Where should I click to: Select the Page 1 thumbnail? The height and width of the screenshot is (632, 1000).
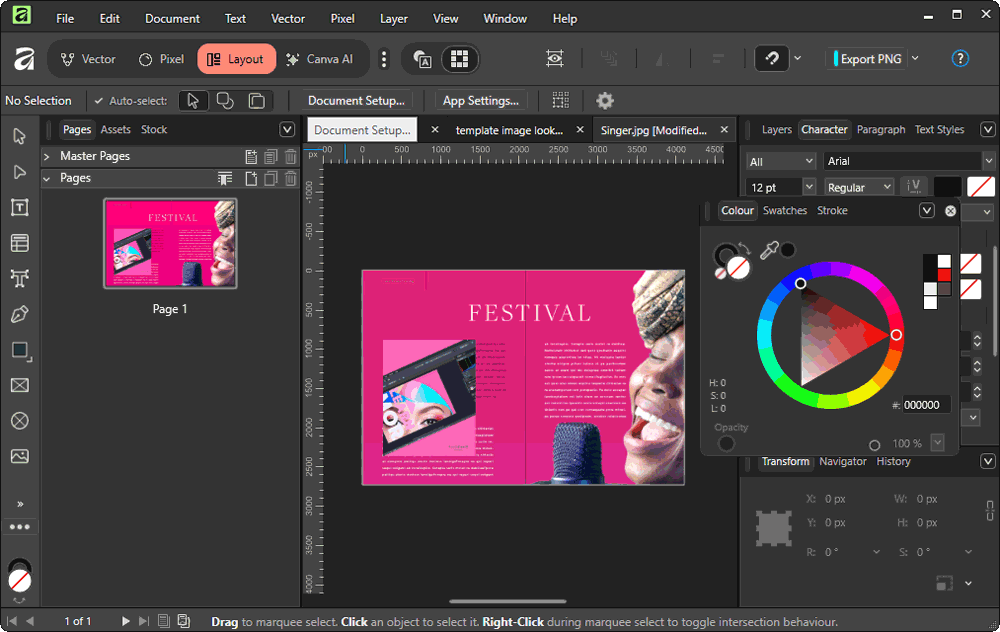point(170,244)
